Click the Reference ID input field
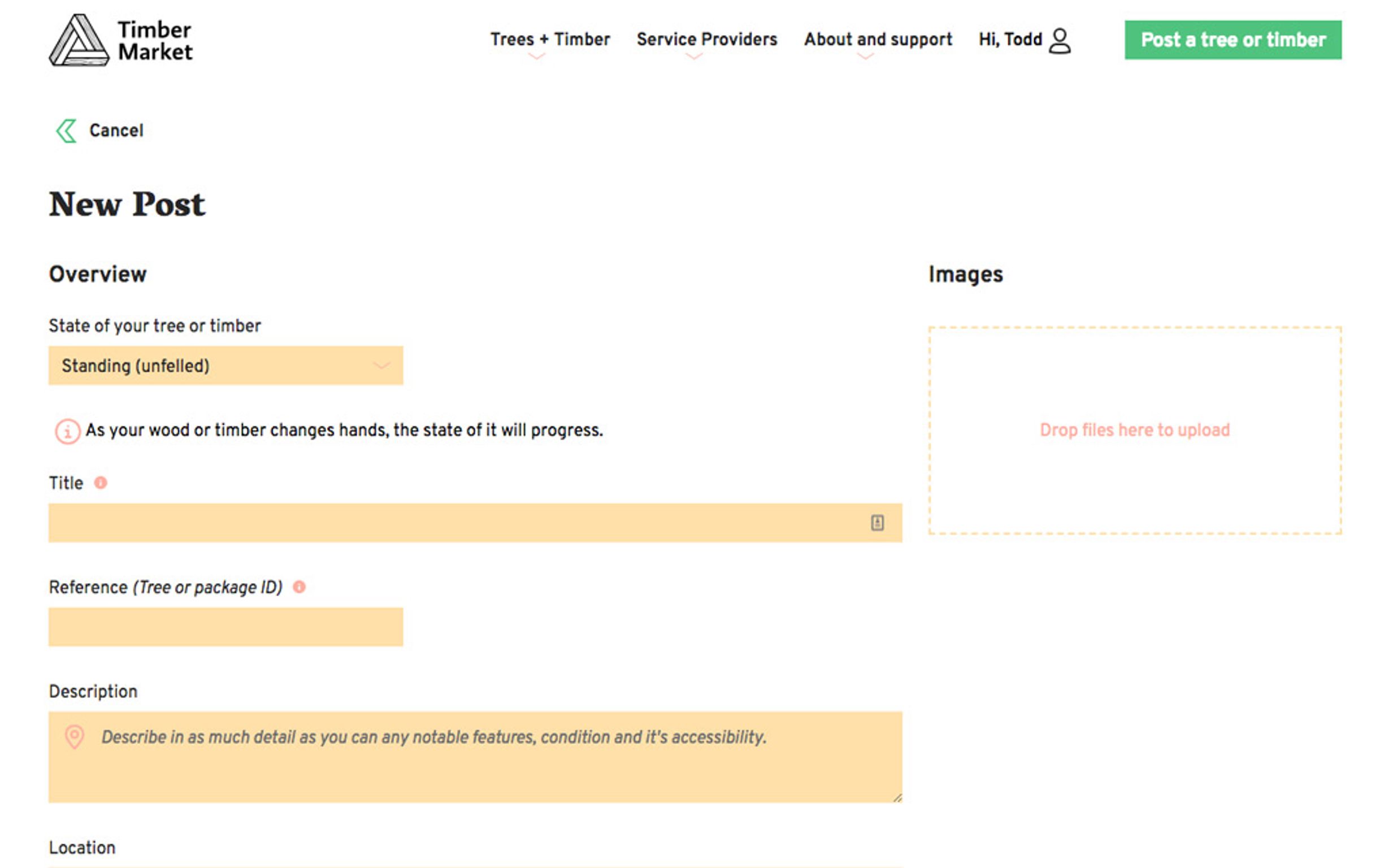 coord(225,627)
